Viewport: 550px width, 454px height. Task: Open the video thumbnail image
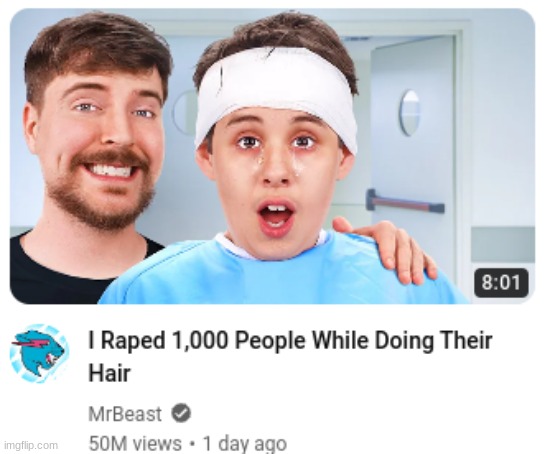pyautogui.click(x=272, y=156)
